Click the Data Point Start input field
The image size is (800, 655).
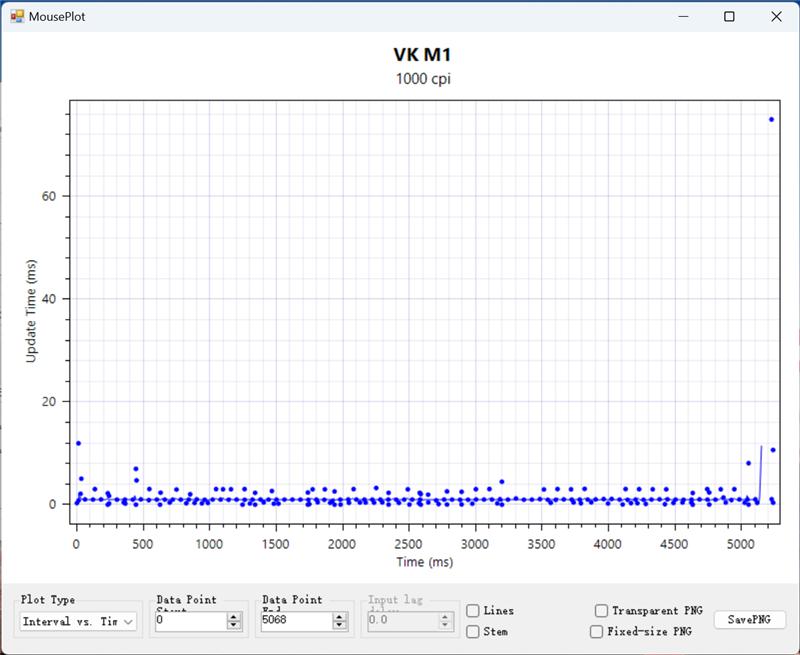click(190, 621)
